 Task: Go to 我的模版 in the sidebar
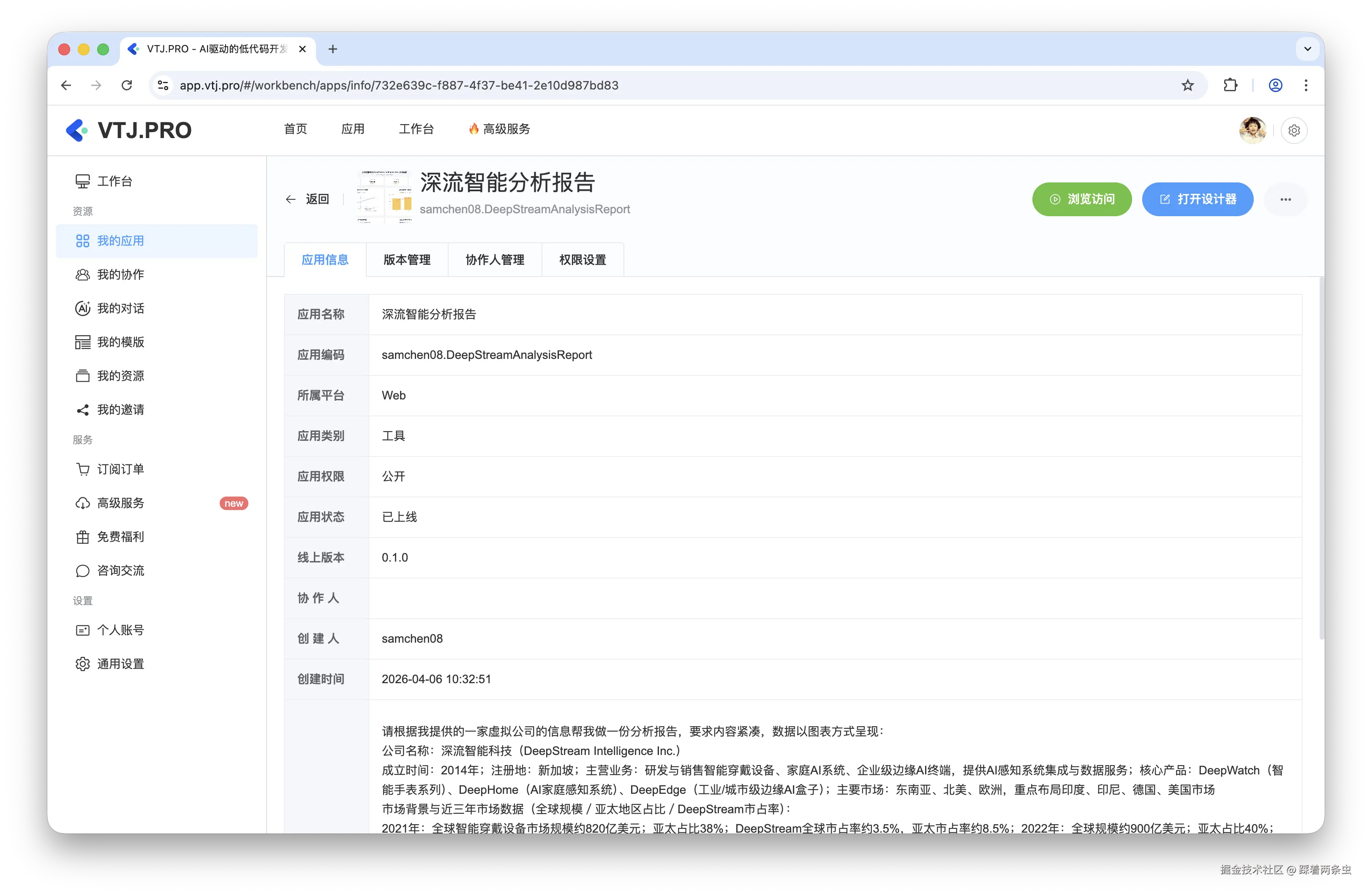click(x=120, y=342)
